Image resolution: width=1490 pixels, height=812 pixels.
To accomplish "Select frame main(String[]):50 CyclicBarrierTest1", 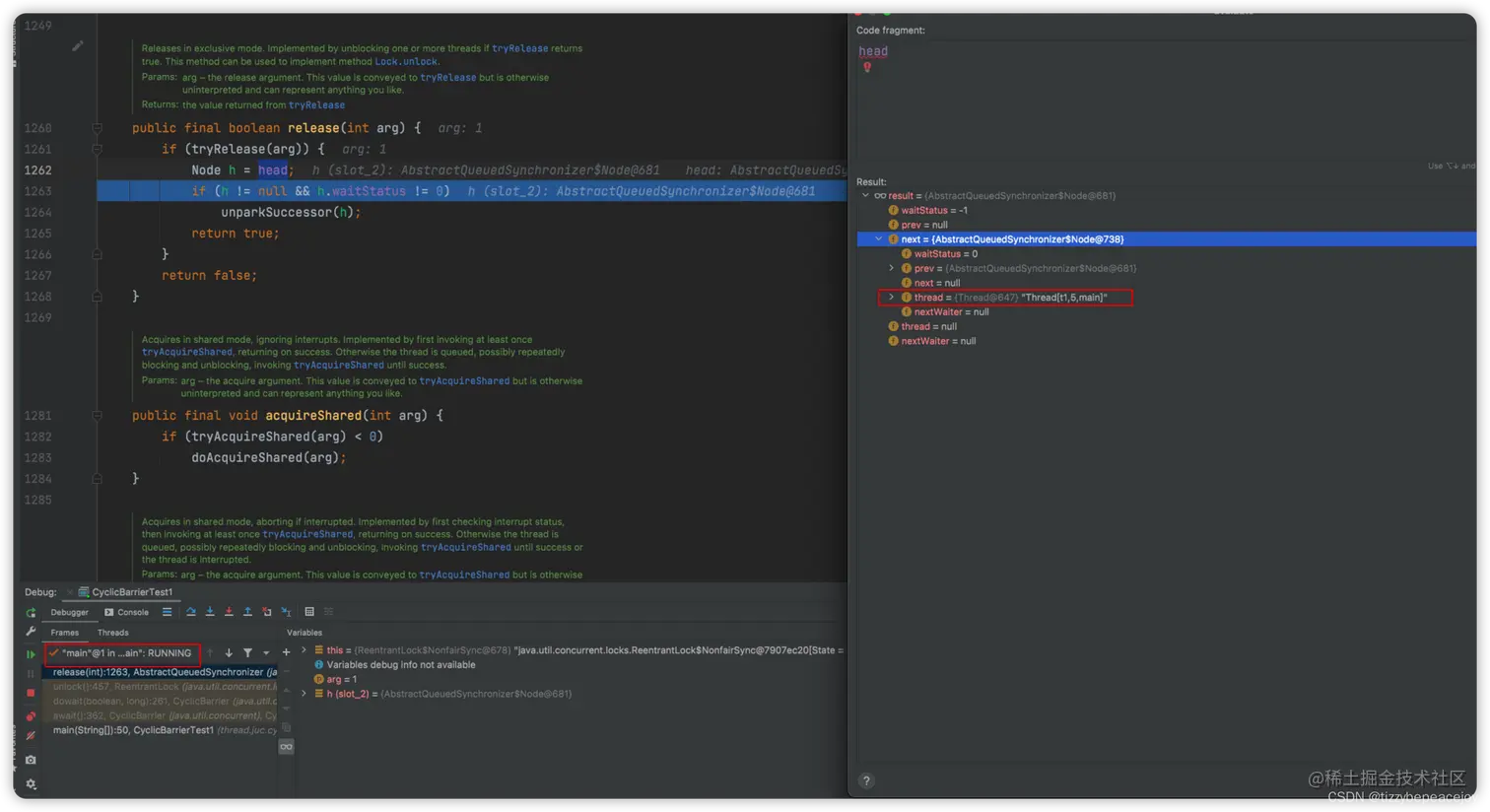I will [164, 730].
